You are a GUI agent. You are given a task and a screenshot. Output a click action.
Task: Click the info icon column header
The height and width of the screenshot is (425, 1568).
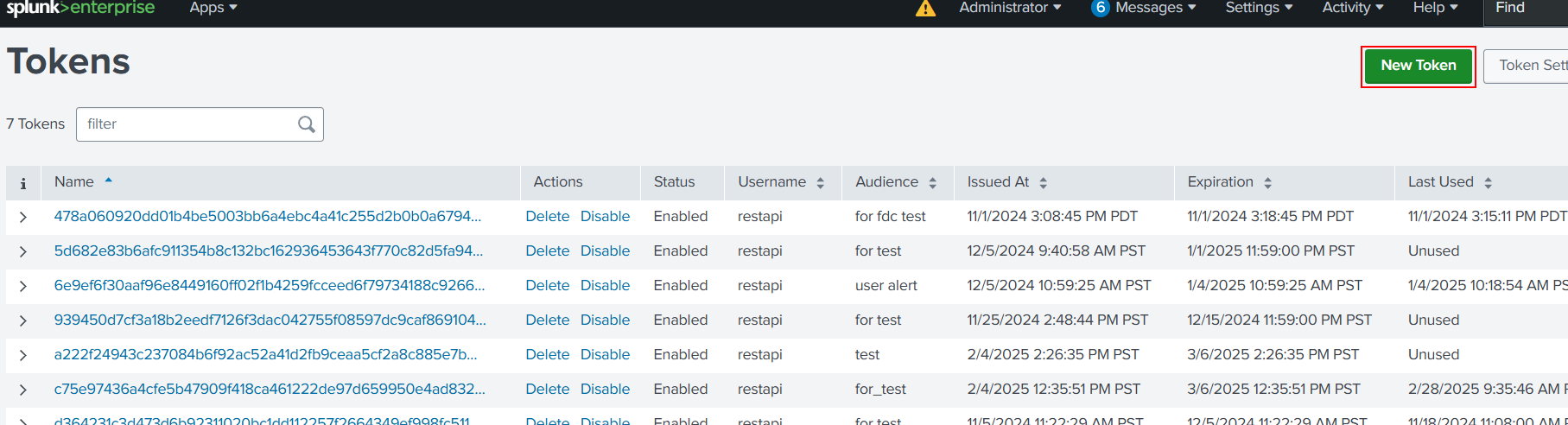pos(23,183)
